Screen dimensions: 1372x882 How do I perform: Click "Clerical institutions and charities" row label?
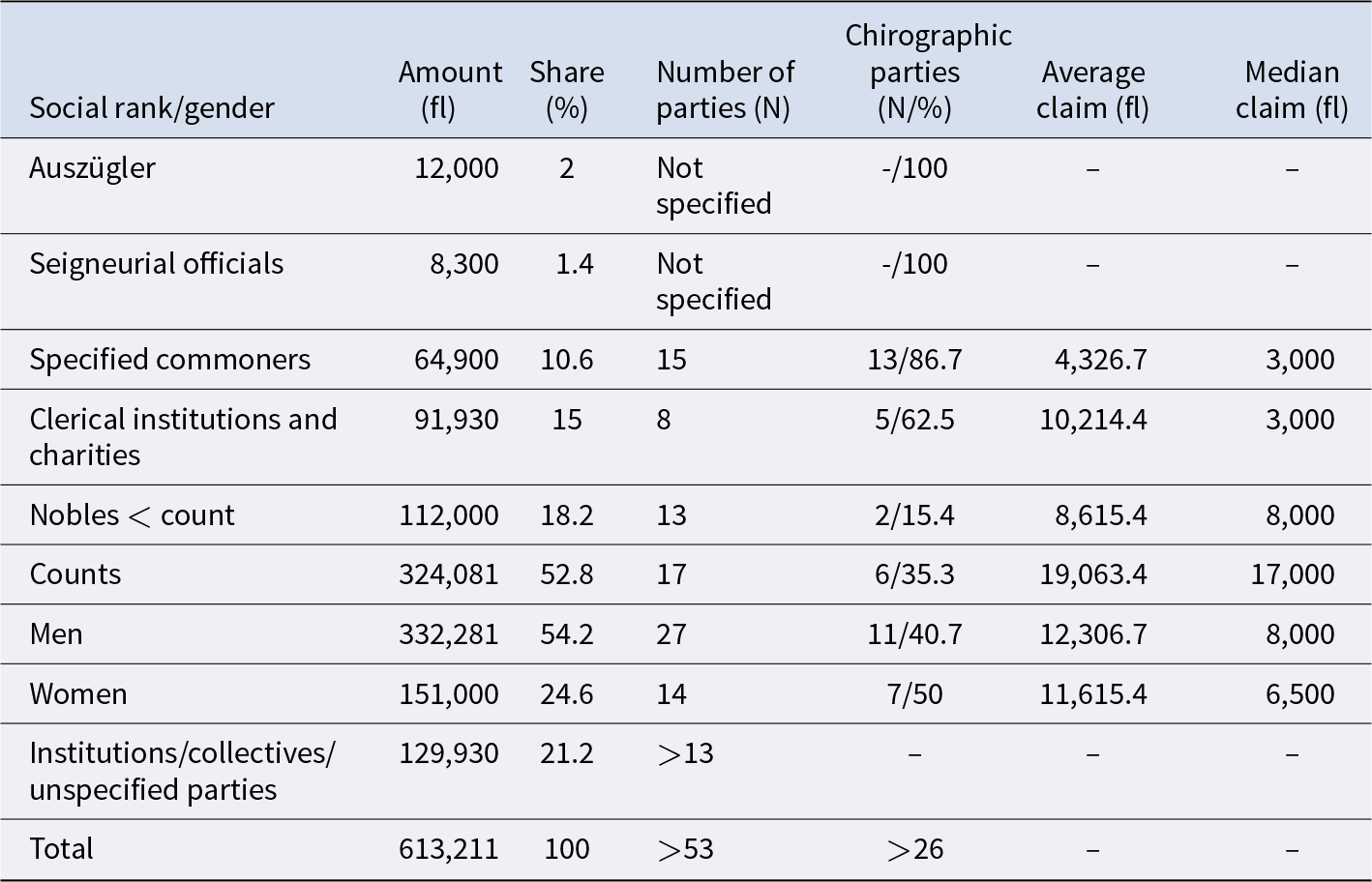(x=183, y=437)
